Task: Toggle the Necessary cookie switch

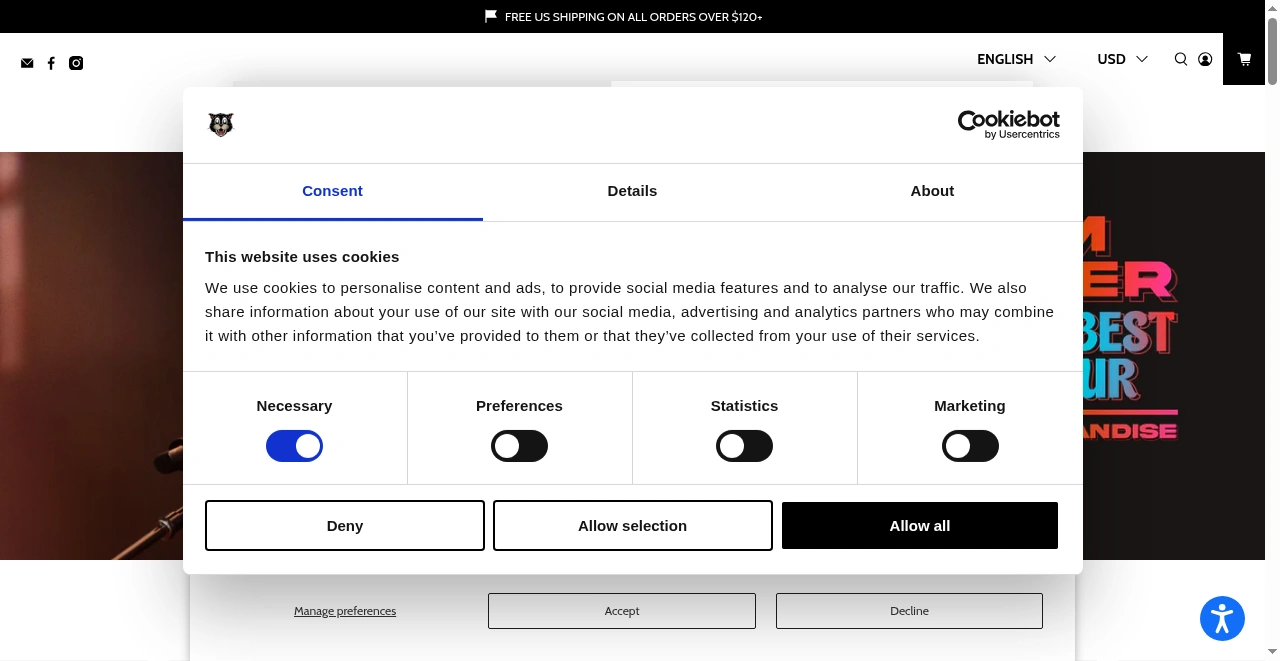Action: pyautogui.click(x=294, y=446)
